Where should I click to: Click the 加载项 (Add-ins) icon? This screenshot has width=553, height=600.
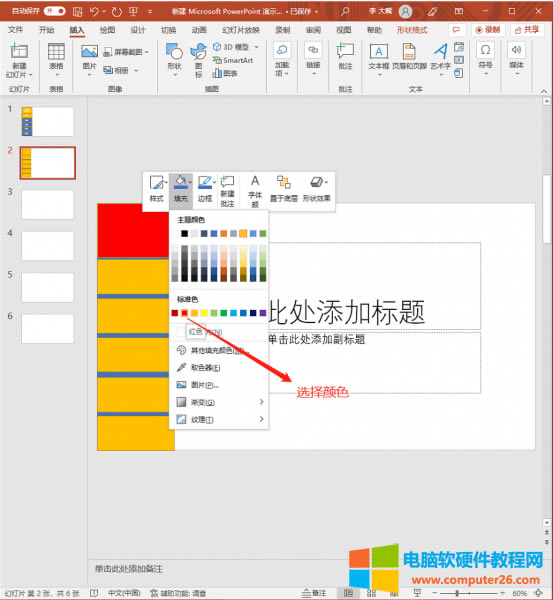(x=282, y=50)
